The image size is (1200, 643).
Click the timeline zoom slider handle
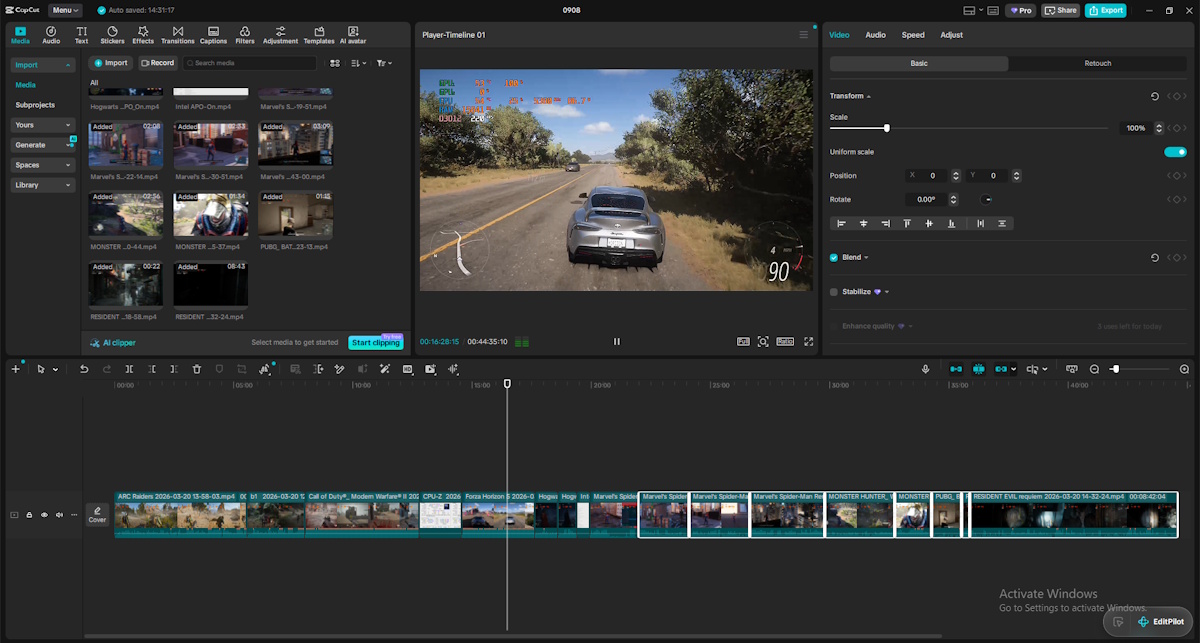coord(1115,369)
